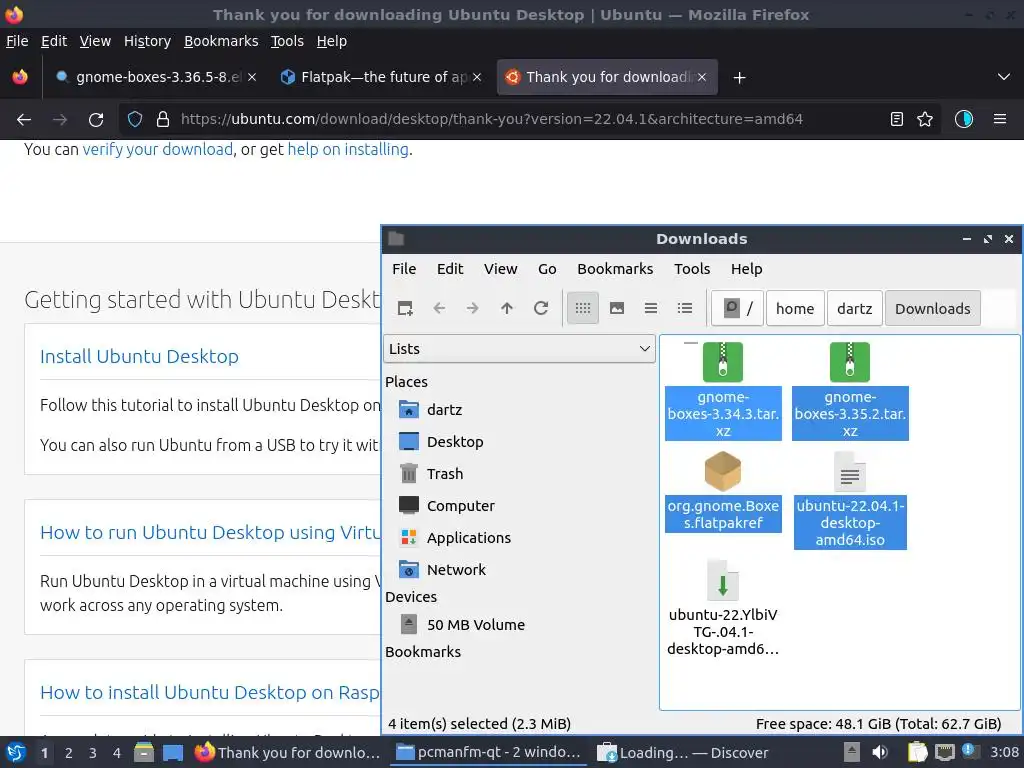Refresh the Downloads folder view
Image resolution: width=1024 pixels, height=768 pixels.
pyautogui.click(x=541, y=308)
